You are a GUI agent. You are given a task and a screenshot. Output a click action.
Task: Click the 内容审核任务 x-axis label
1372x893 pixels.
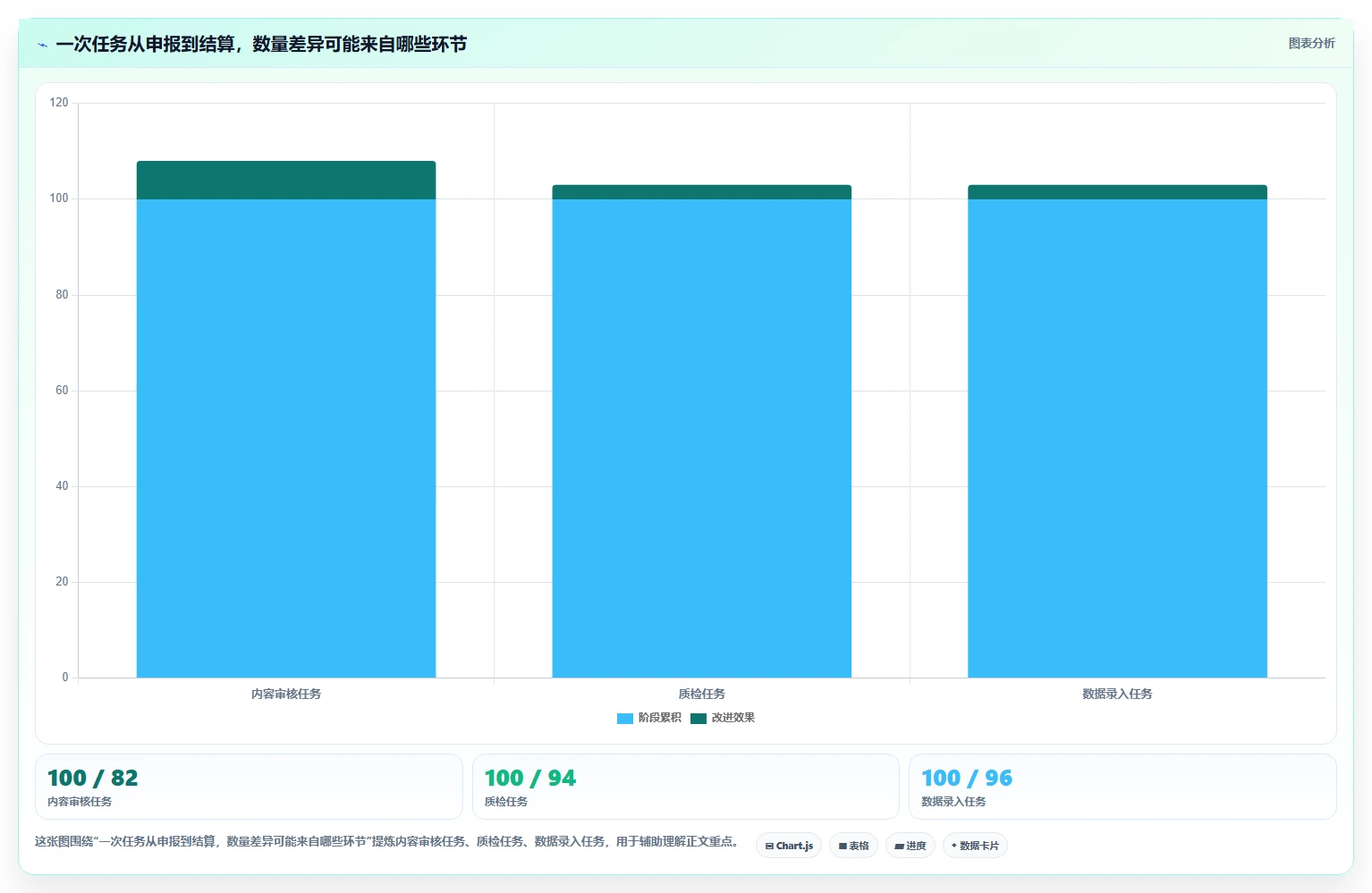click(x=286, y=694)
